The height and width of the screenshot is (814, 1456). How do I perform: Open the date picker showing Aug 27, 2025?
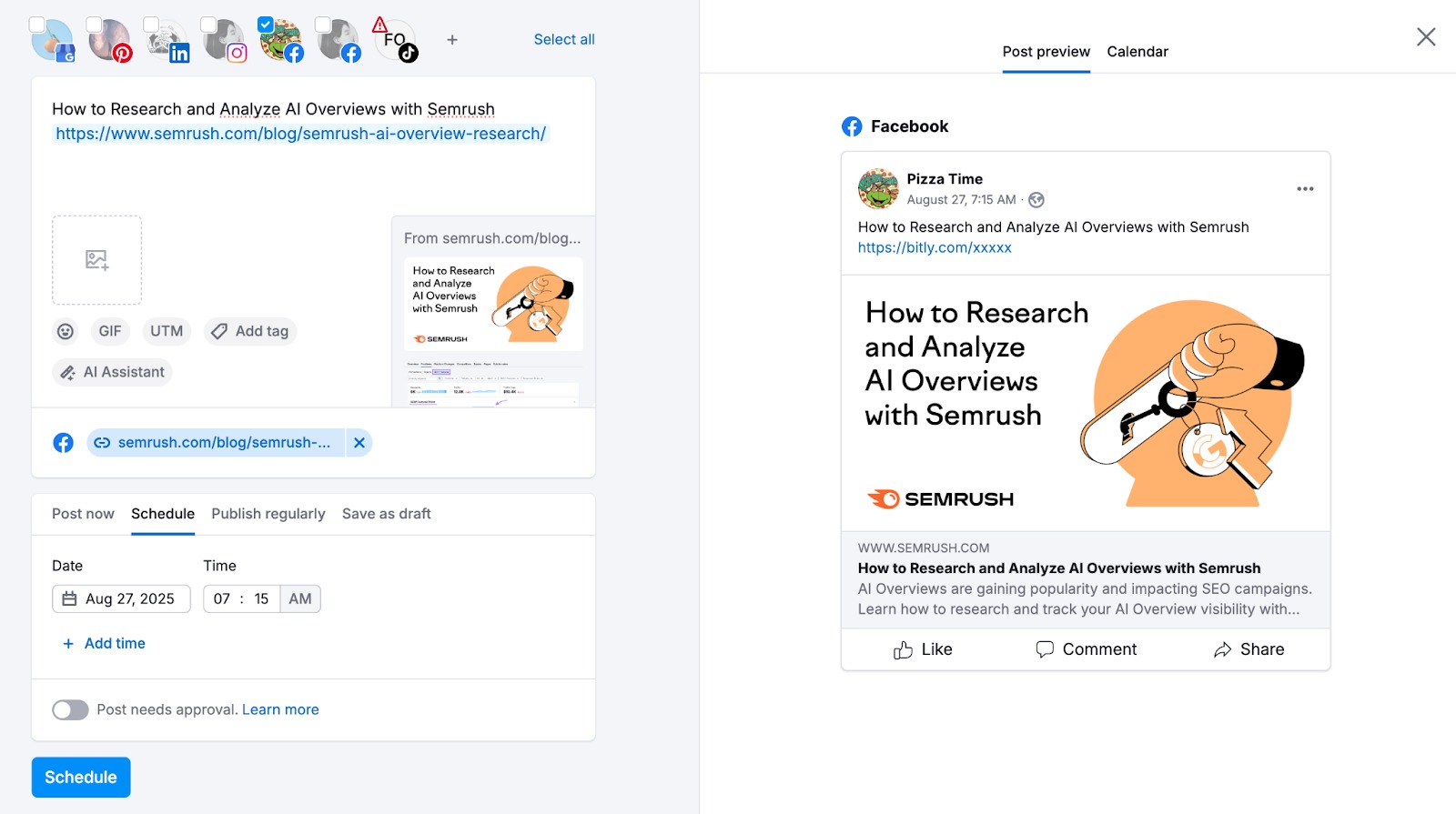[121, 599]
